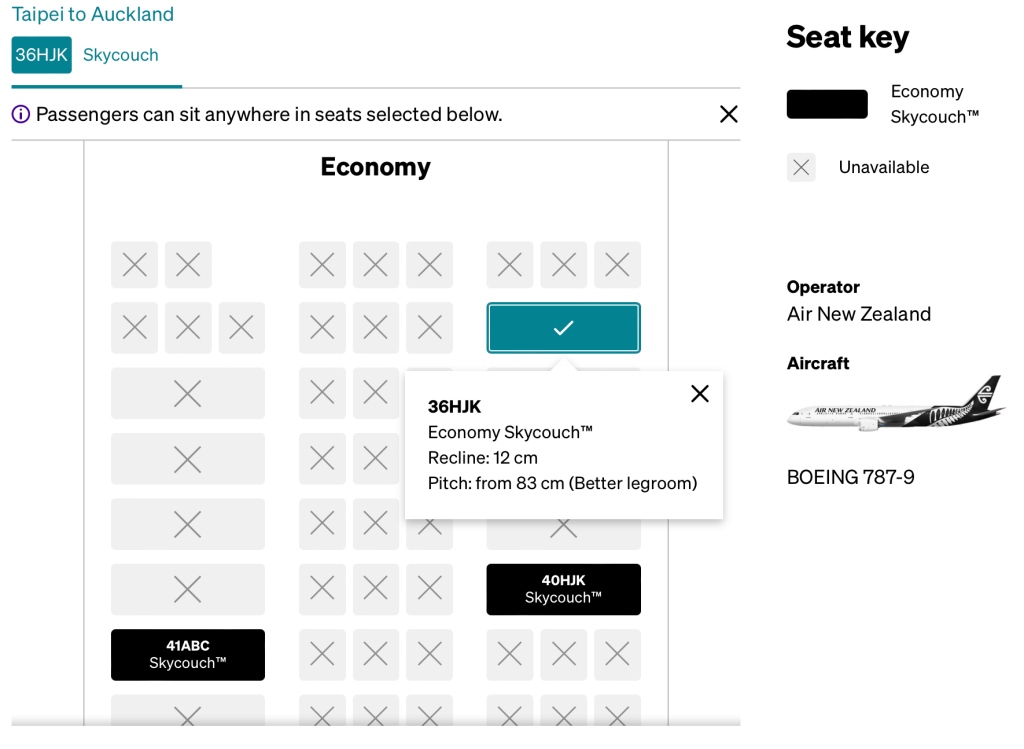The height and width of the screenshot is (749, 1024).
Task: Deselect the checked 36HJK Skycouch seat
Action: 563,328
